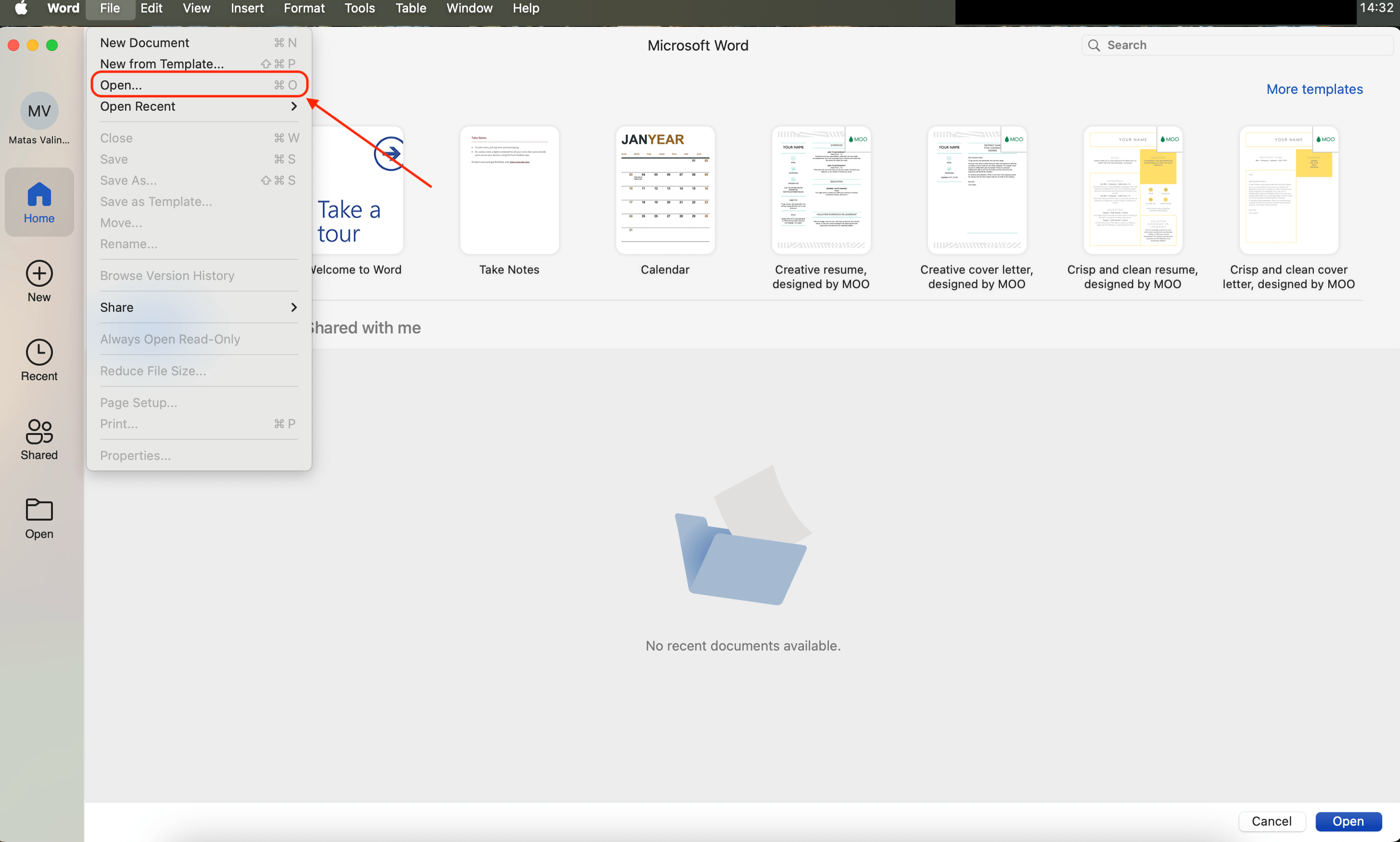Select the Calendar template thumbnail
The height and width of the screenshot is (842, 1400).
coord(665,190)
